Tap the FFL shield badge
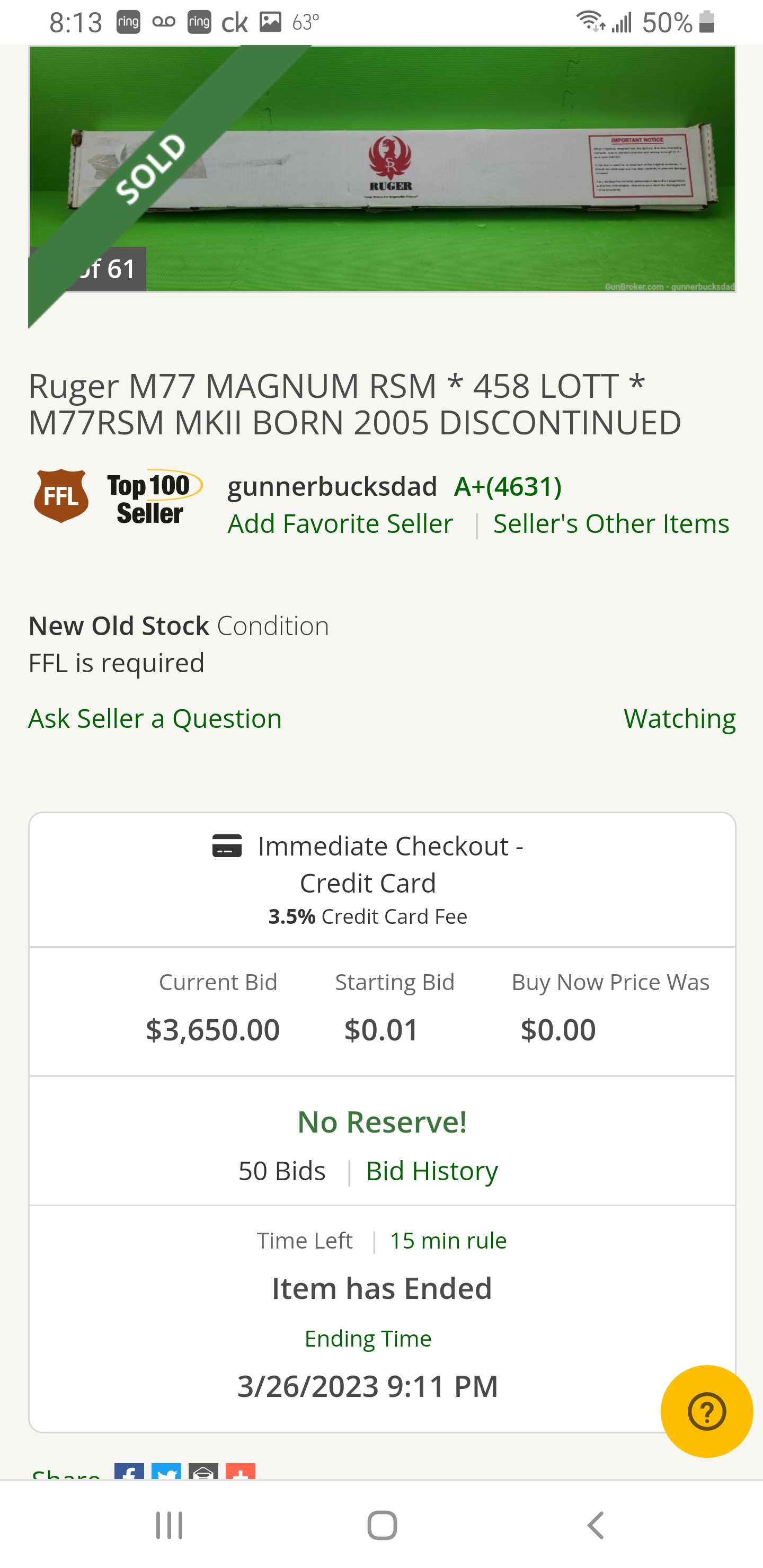763x1568 pixels. [x=61, y=496]
